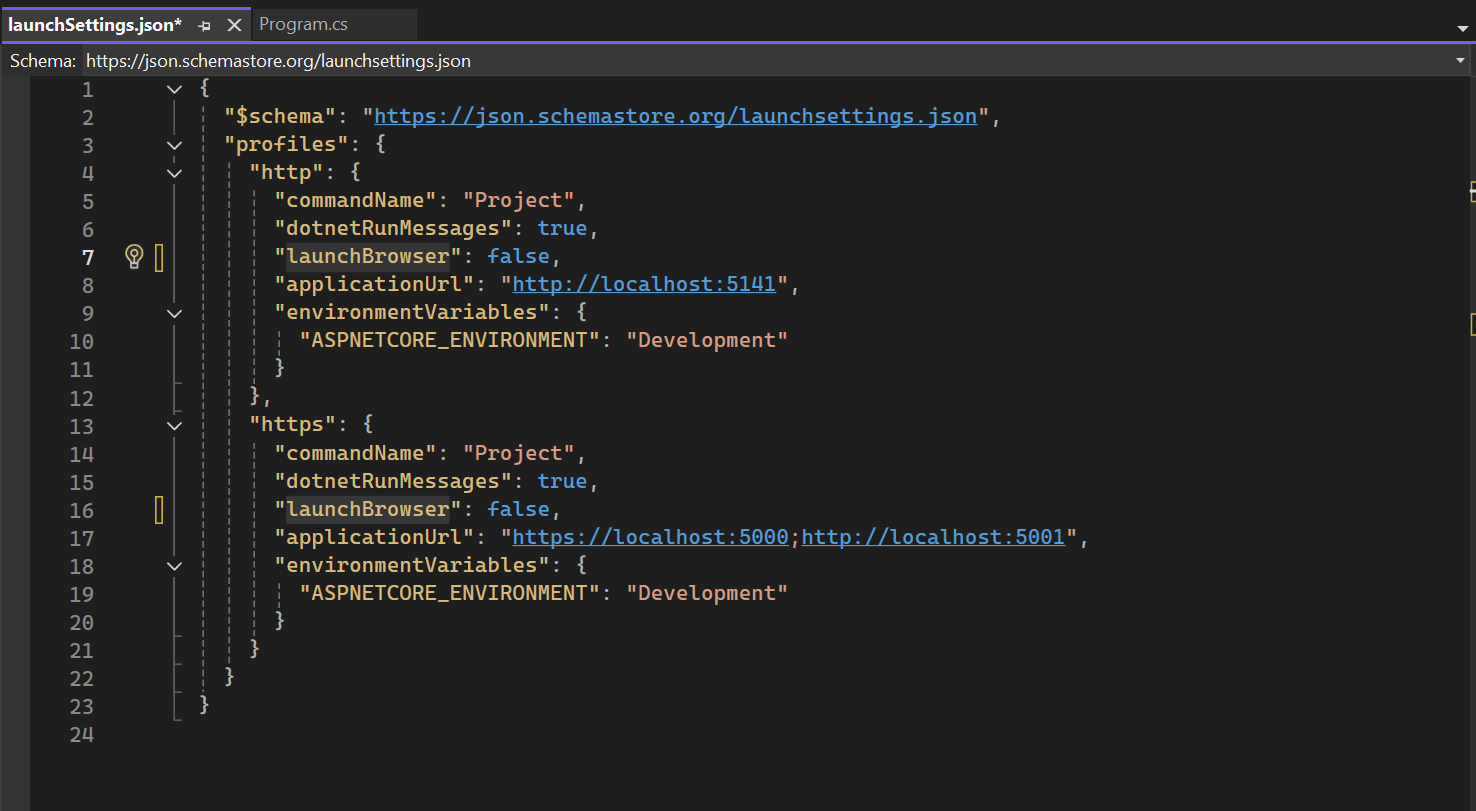Open the lightbulb quick actions on line 7
1476x811 pixels.
[x=134, y=257]
